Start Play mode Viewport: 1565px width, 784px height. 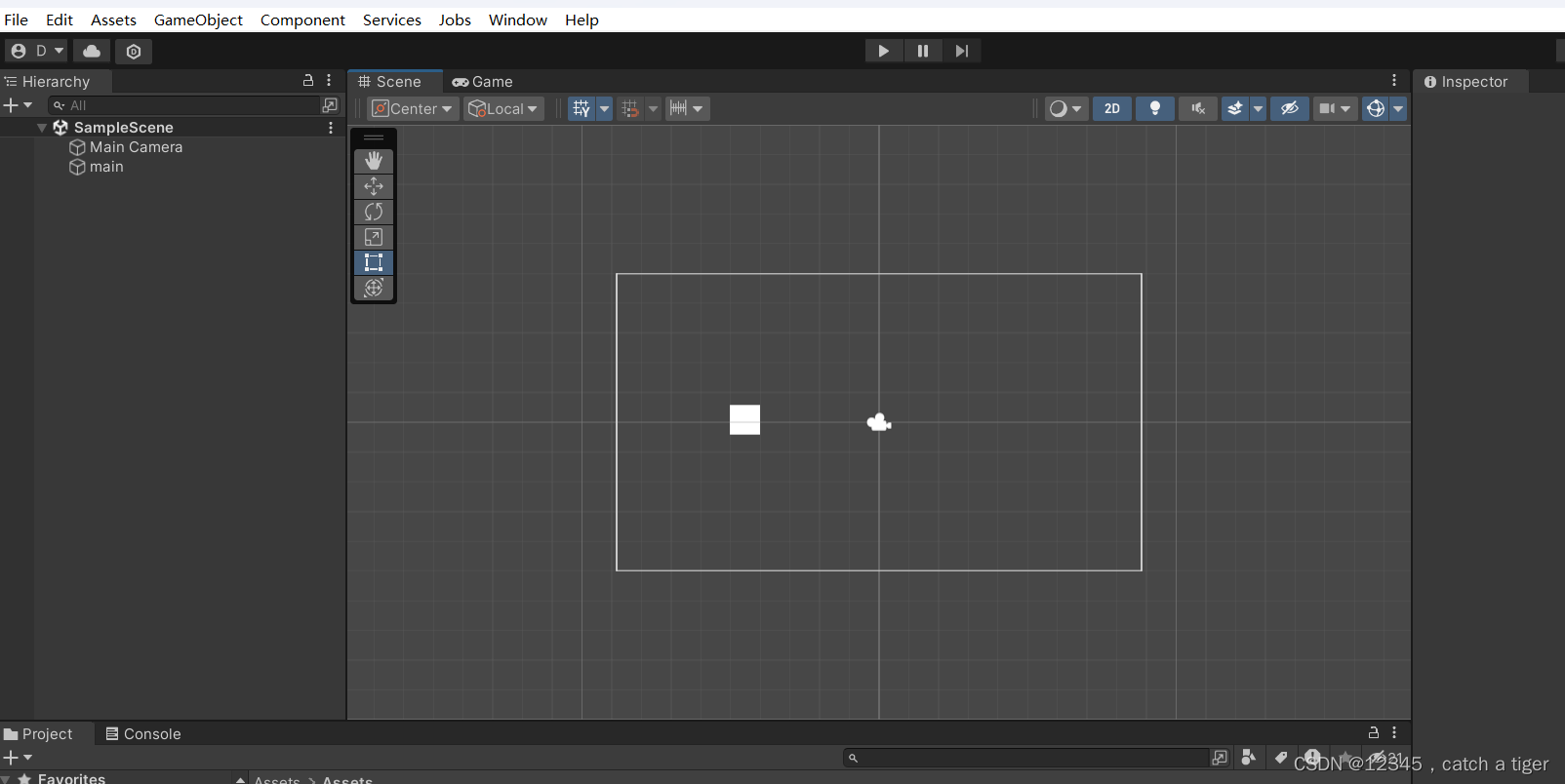point(884,51)
